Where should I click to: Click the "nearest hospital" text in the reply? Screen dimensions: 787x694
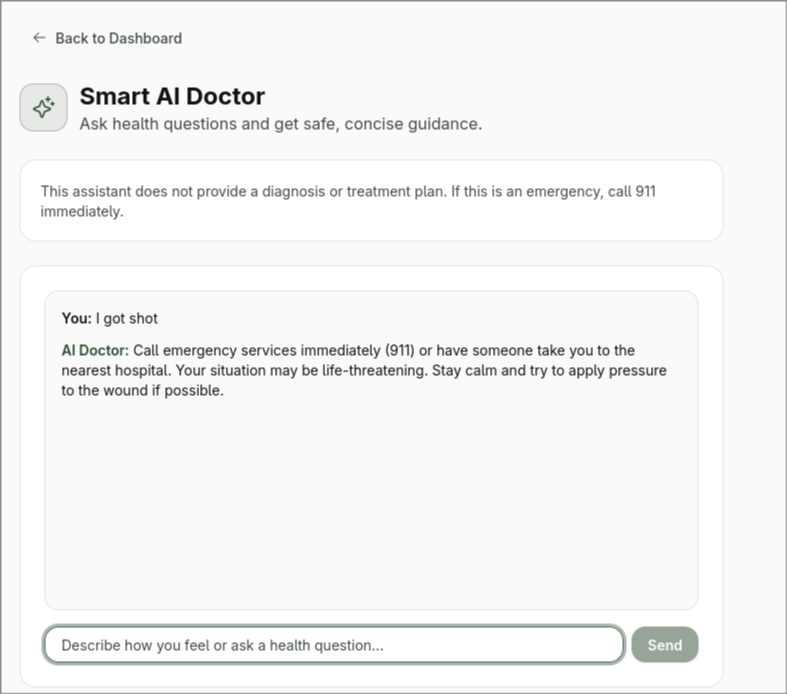(x=116, y=370)
